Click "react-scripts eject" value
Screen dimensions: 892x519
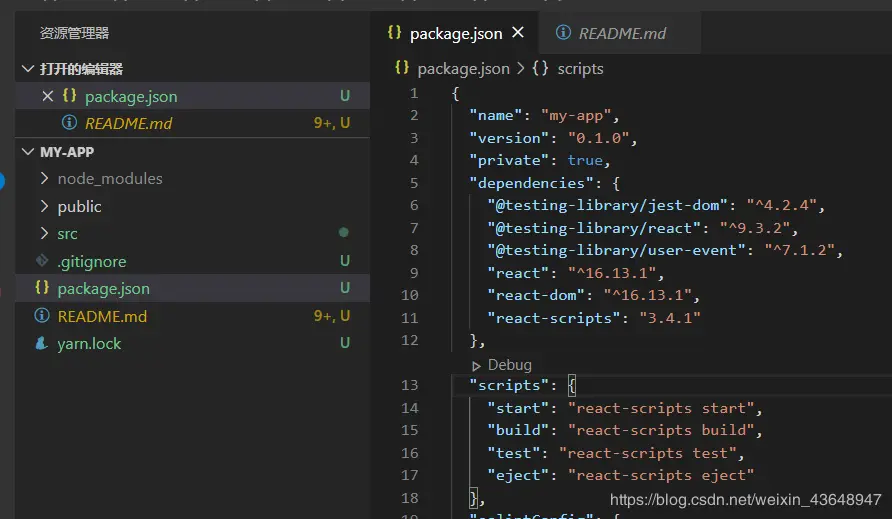pyautogui.click(x=661, y=475)
